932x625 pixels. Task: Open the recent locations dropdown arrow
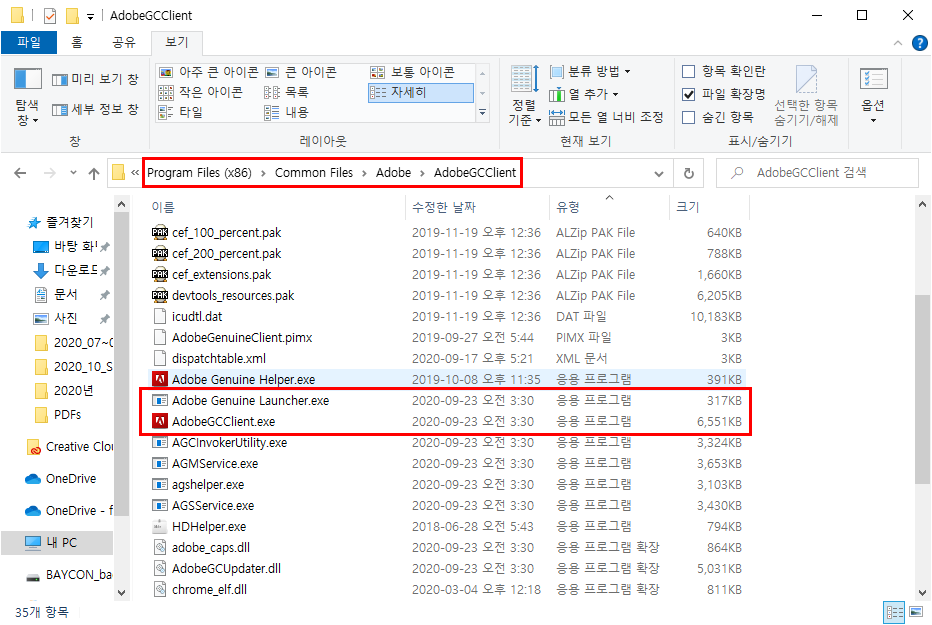click(73, 173)
